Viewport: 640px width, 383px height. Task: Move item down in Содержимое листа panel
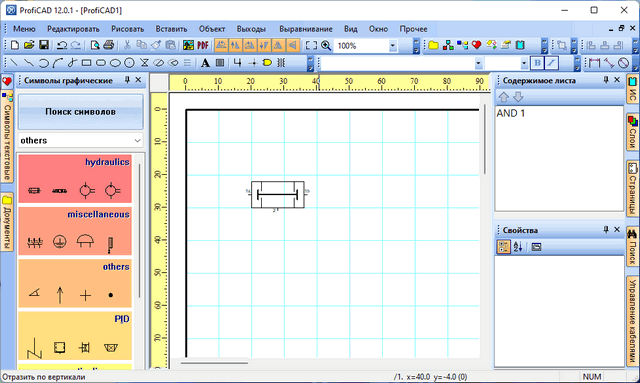[x=518, y=97]
